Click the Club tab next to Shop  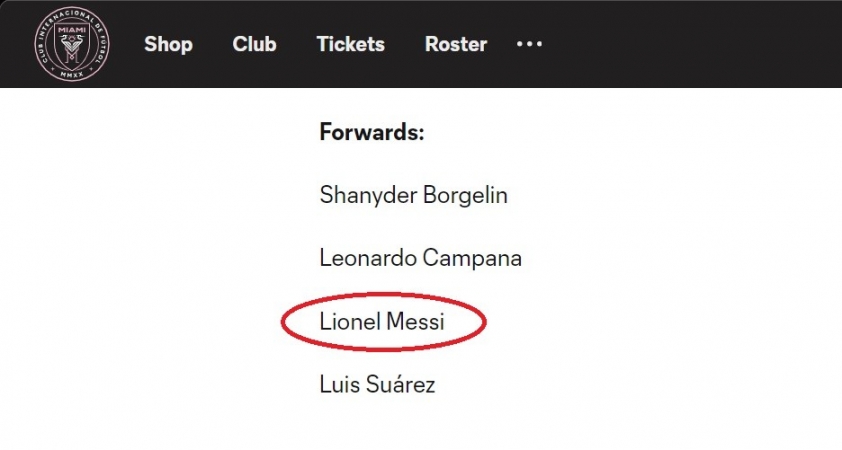(255, 44)
